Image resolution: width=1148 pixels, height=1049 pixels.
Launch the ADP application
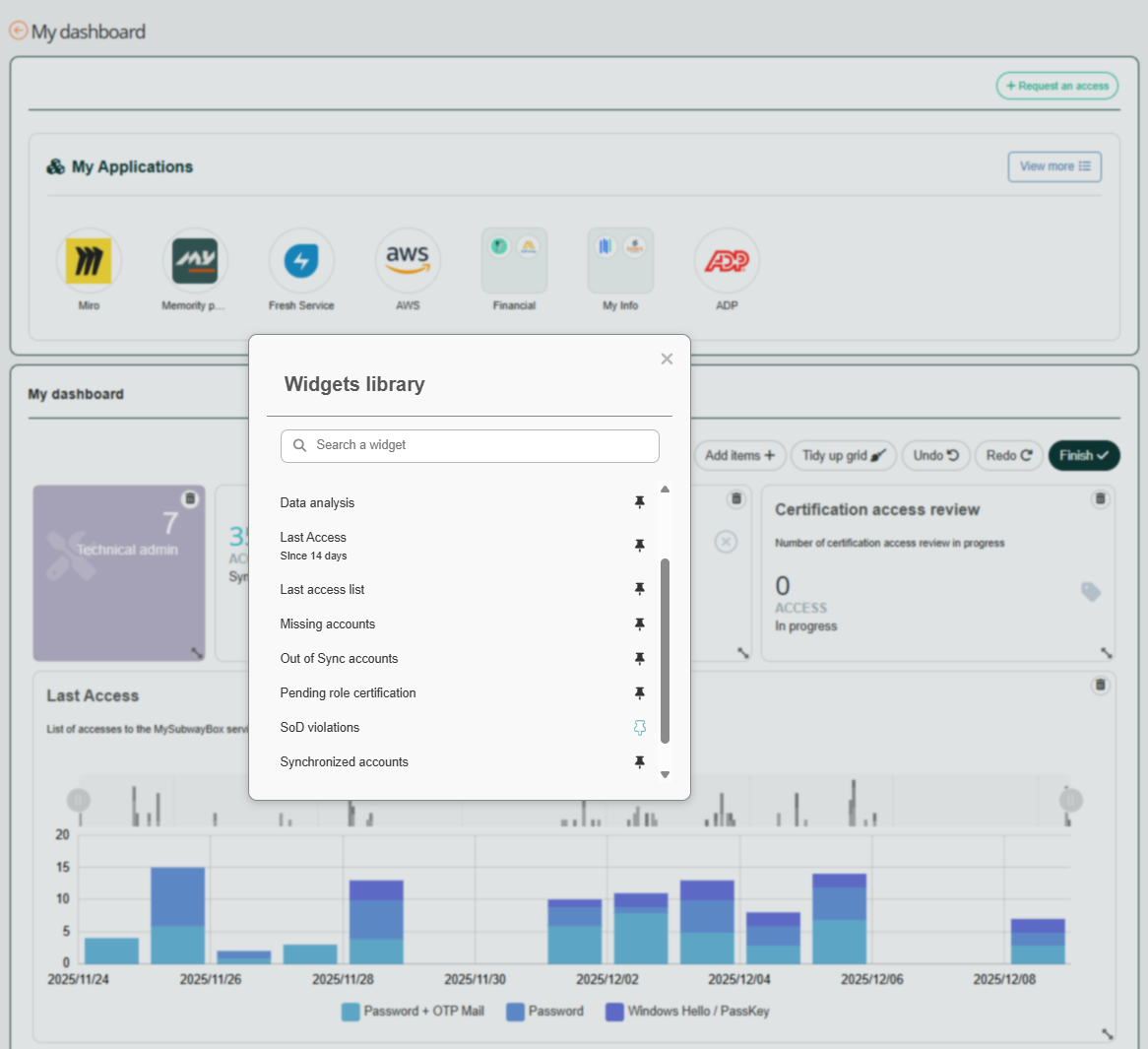click(x=727, y=261)
